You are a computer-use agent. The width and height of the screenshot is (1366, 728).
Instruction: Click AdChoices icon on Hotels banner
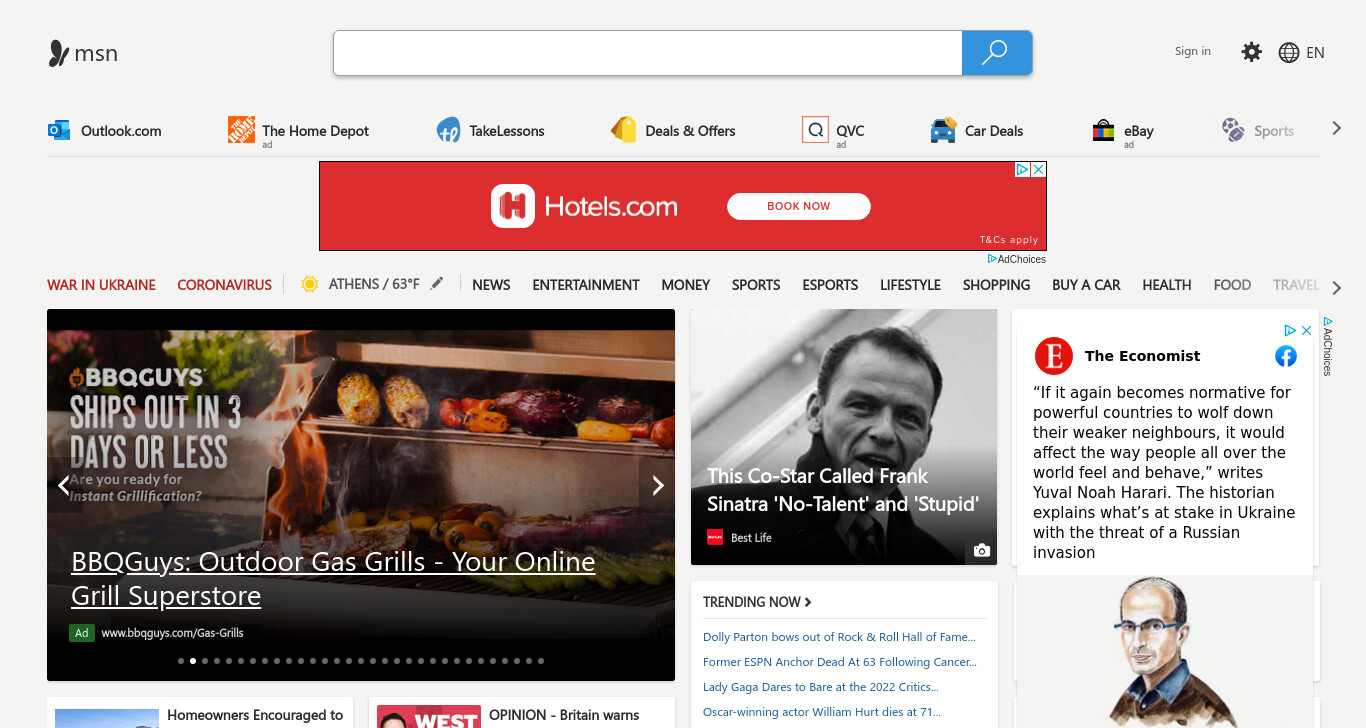[1023, 170]
